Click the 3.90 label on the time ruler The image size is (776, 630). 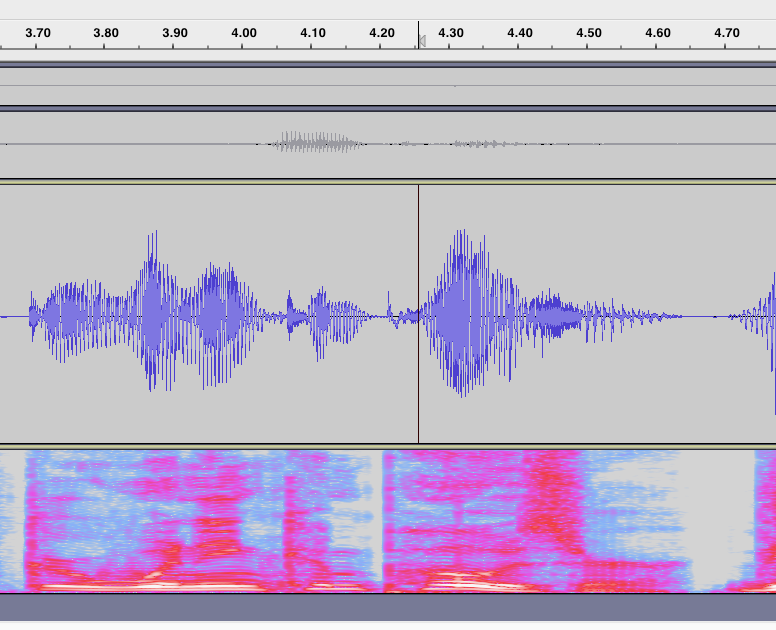(x=175, y=33)
